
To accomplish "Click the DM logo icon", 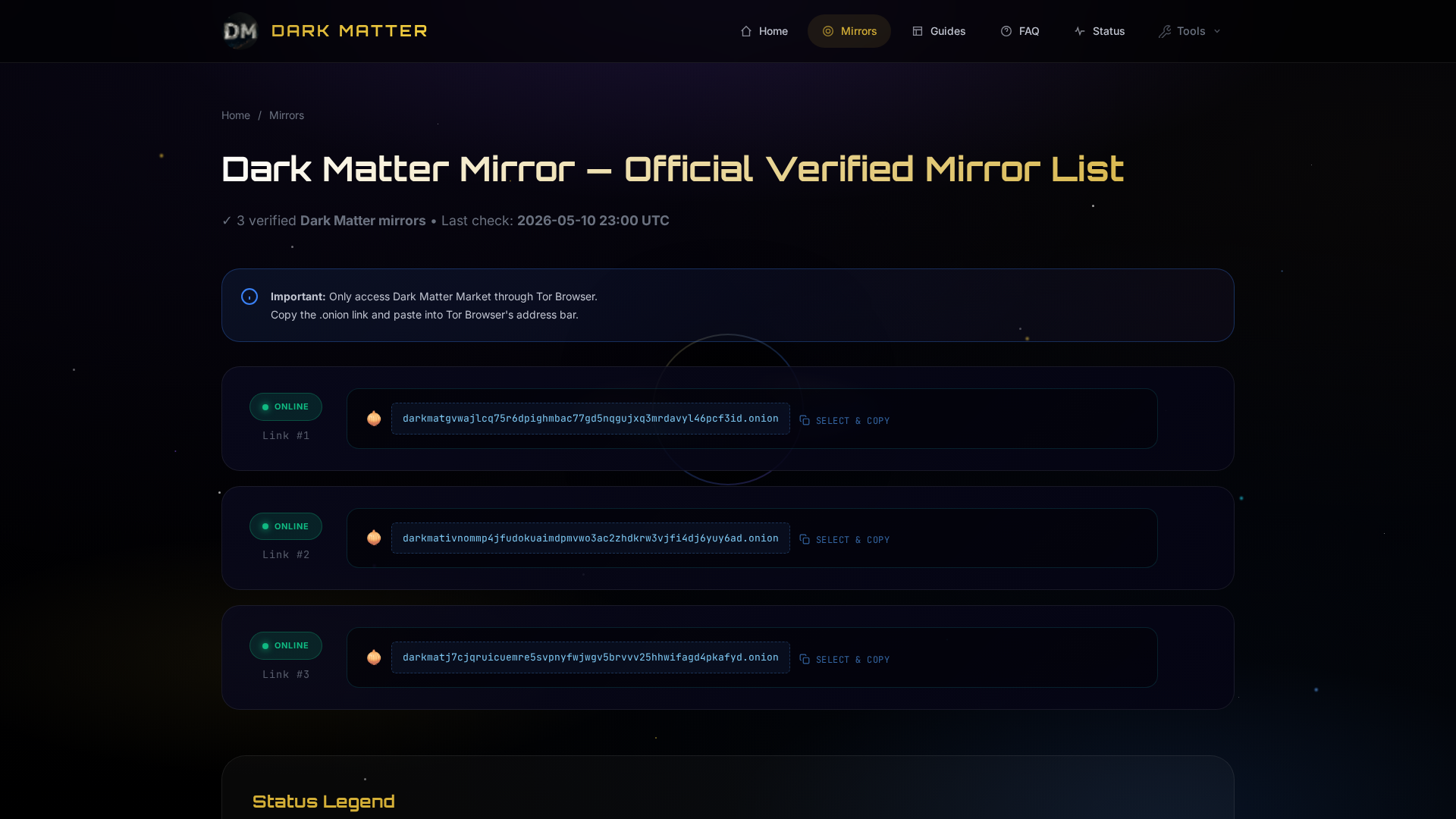I will (x=240, y=31).
